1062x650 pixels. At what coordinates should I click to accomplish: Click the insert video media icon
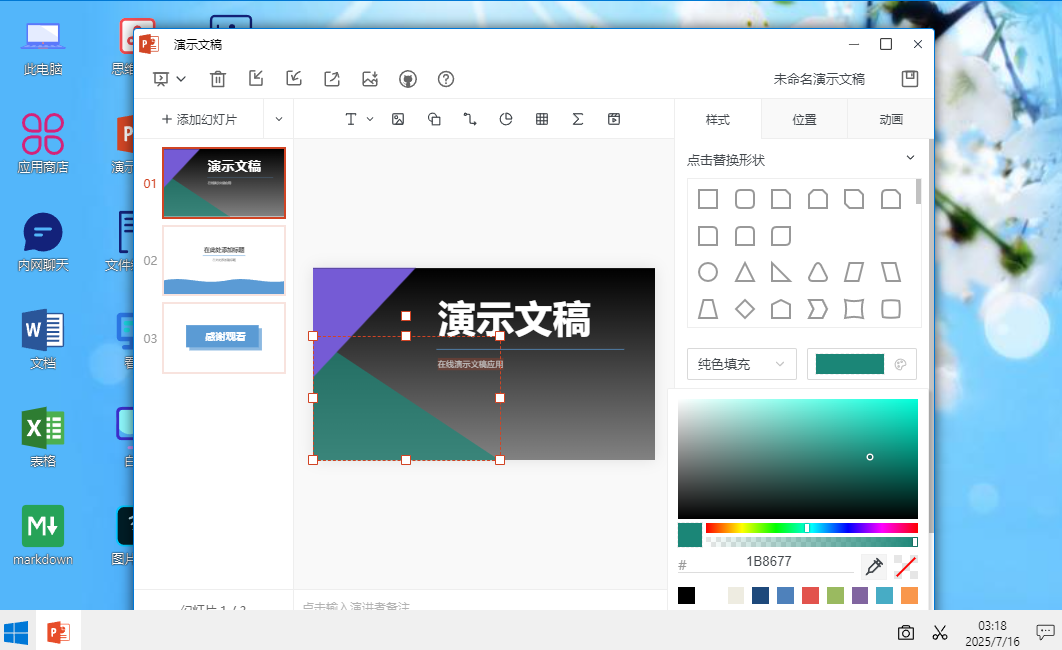pos(614,119)
